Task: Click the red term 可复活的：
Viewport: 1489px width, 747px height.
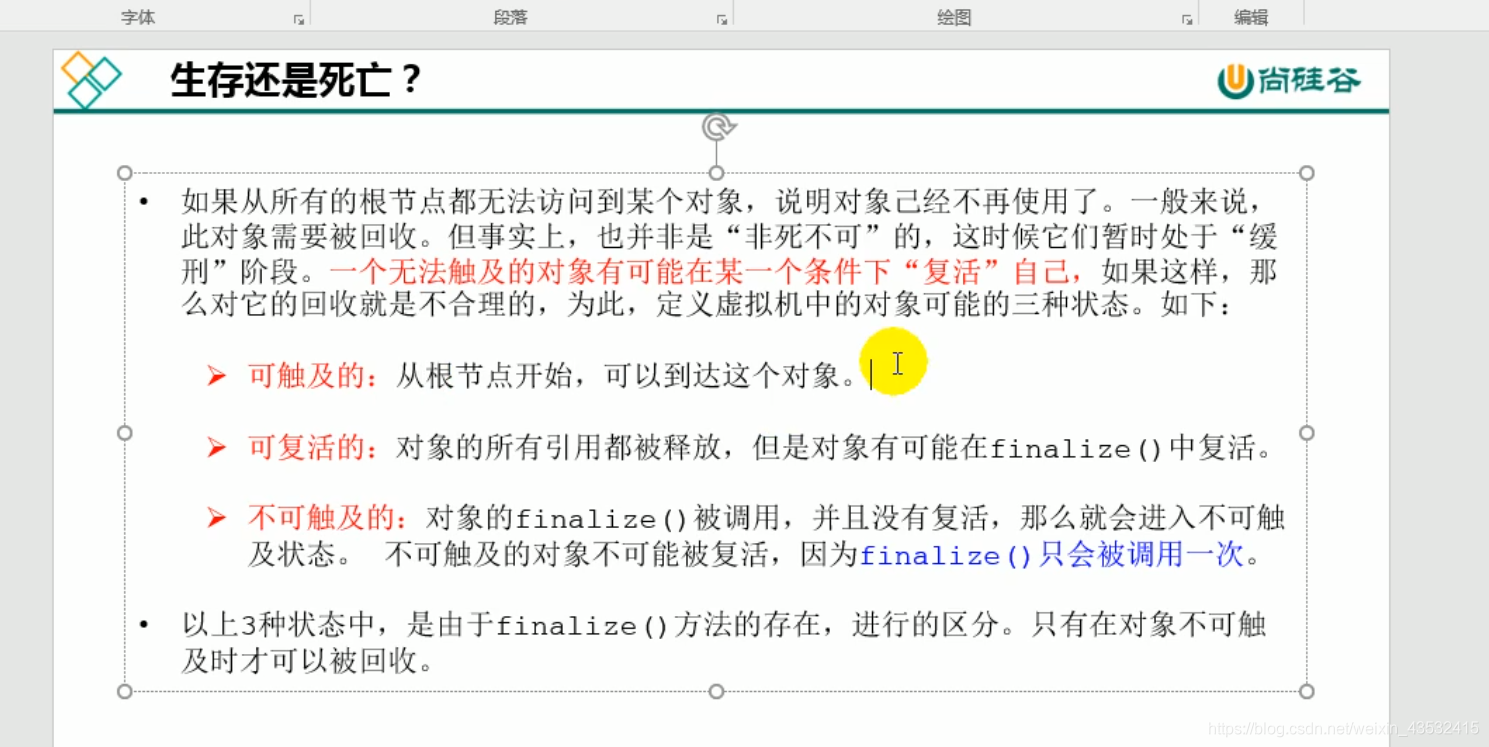Action: click(314, 448)
